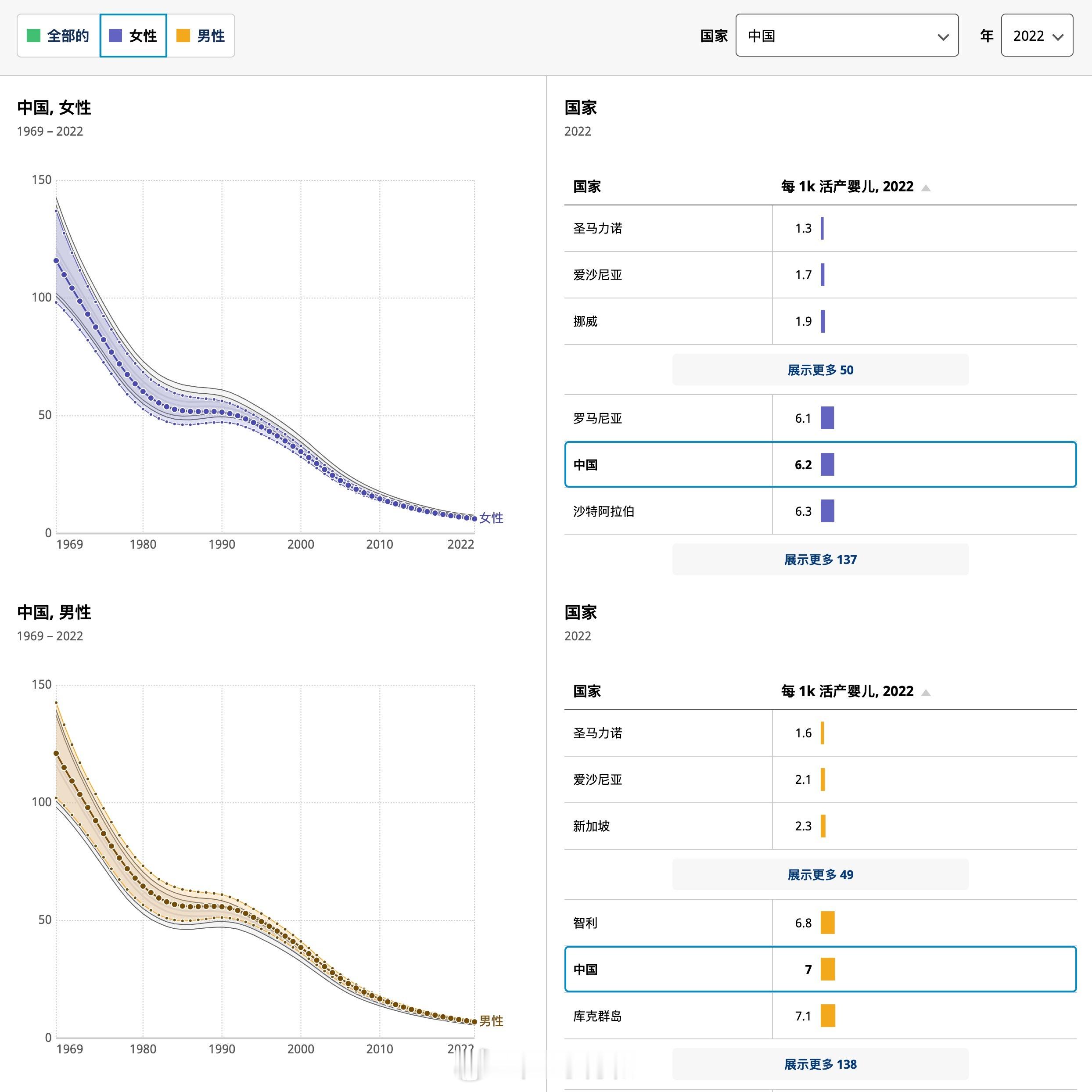Select the 圣马力诺 row in the female table

[597, 228]
